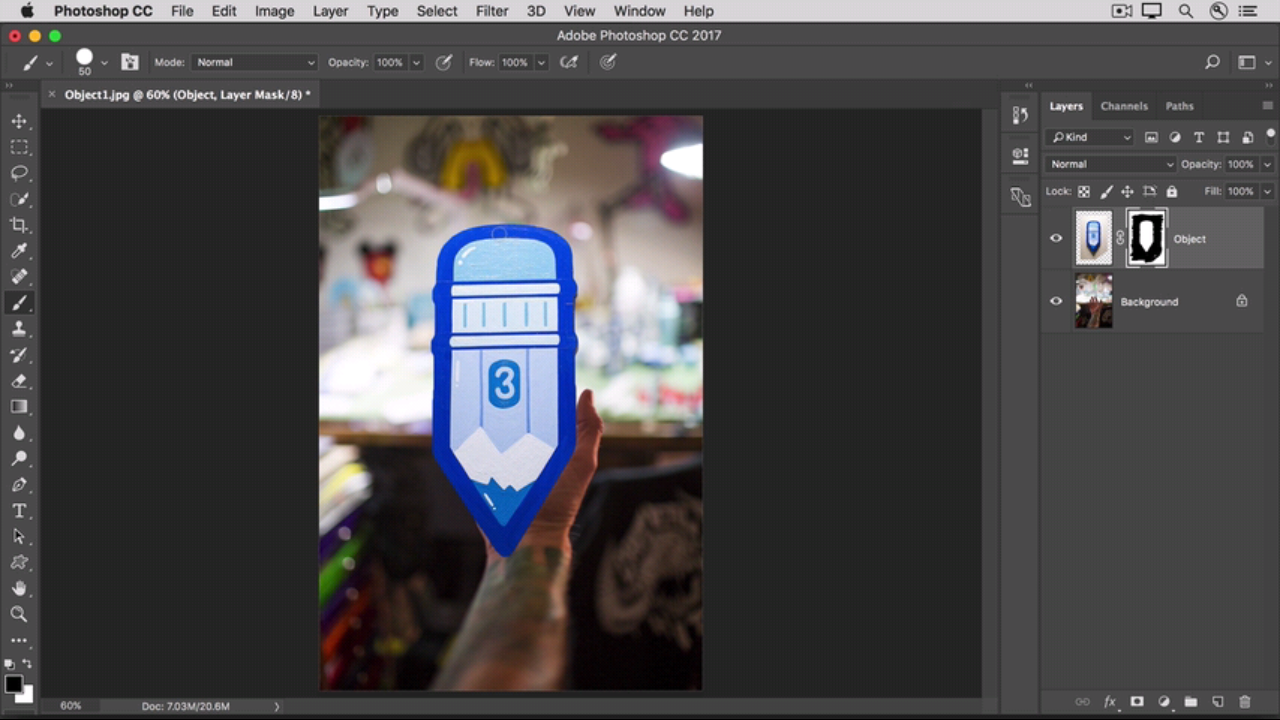
Task: Select the Crop tool
Action: [19, 225]
